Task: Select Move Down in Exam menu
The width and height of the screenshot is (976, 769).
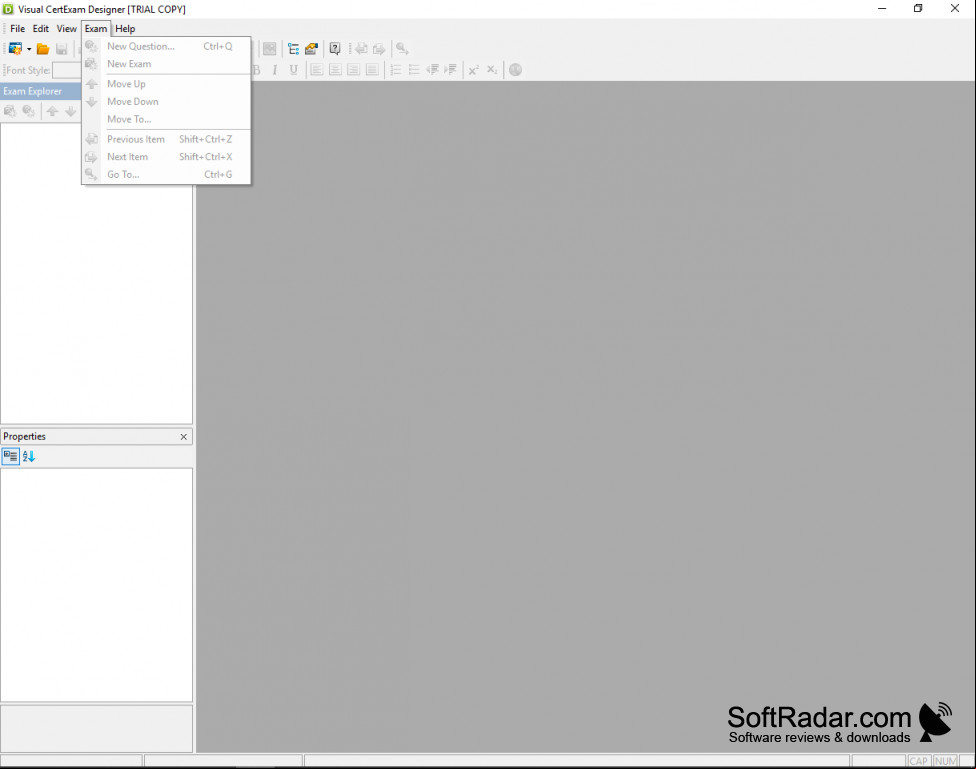Action: tap(166, 101)
